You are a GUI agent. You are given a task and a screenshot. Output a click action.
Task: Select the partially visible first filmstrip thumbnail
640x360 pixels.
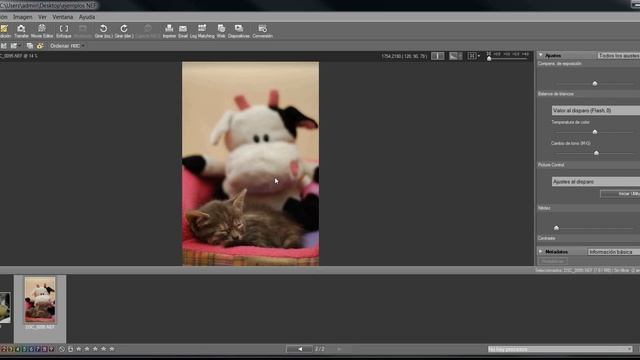(5, 308)
